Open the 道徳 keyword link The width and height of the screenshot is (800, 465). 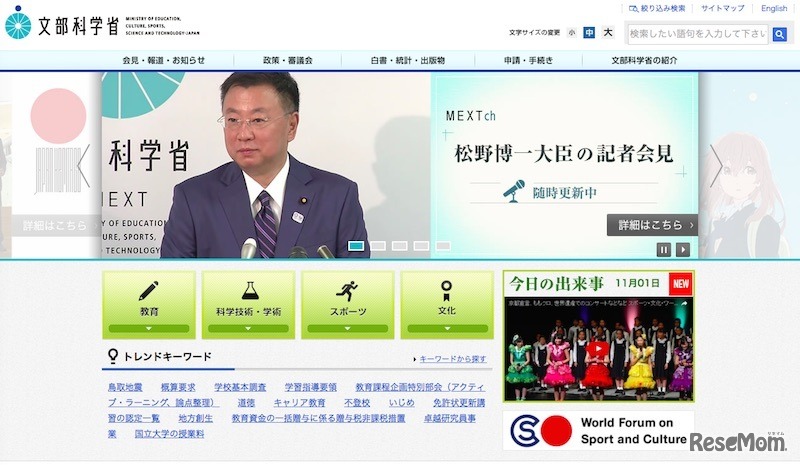(246, 403)
